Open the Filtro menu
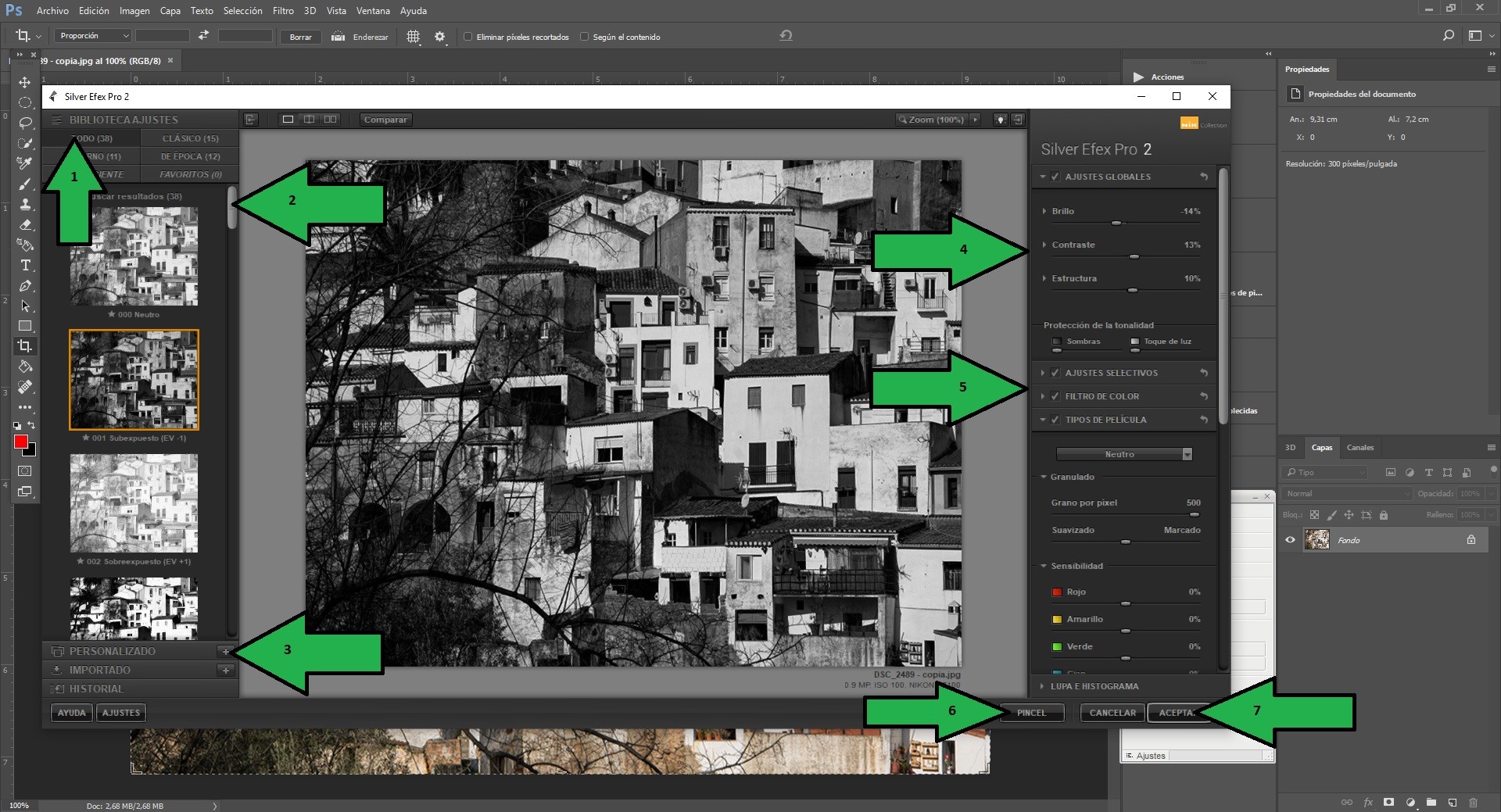Image resolution: width=1501 pixels, height=812 pixels. click(283, 10)
